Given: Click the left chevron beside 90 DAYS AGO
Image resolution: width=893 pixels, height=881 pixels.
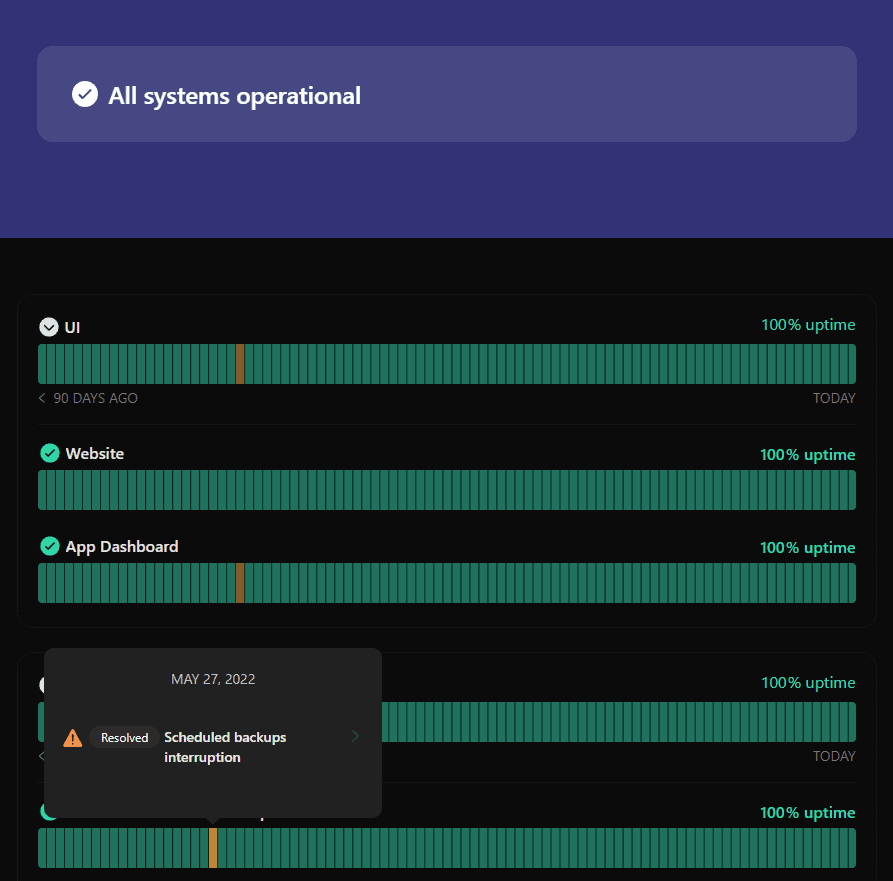Looking at the screenshot, I should coord(40,398).
